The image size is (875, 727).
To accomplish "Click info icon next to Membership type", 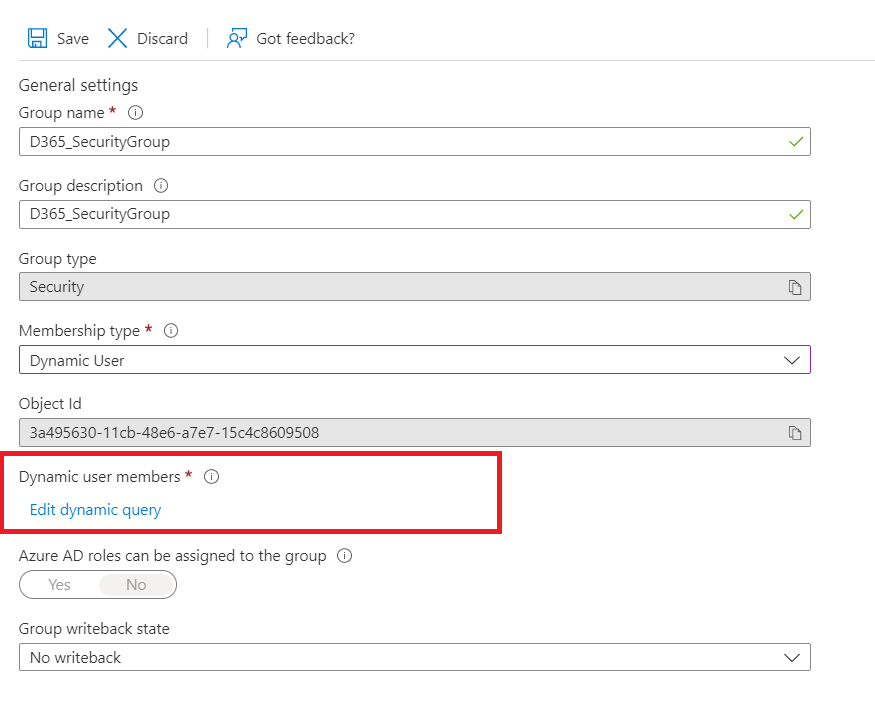I will (x=170, y=331).
